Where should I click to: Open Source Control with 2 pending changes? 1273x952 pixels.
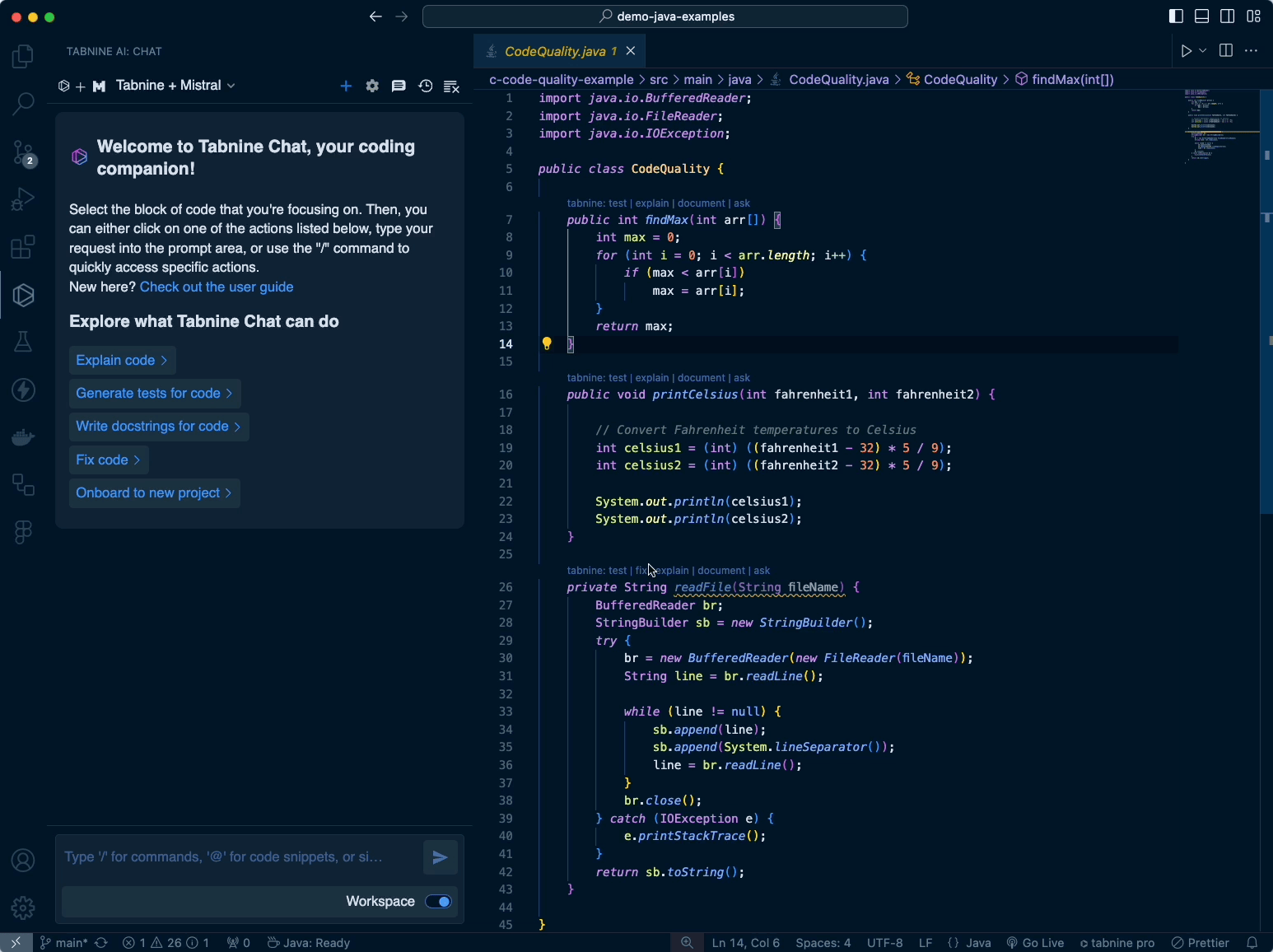(23, 152)
